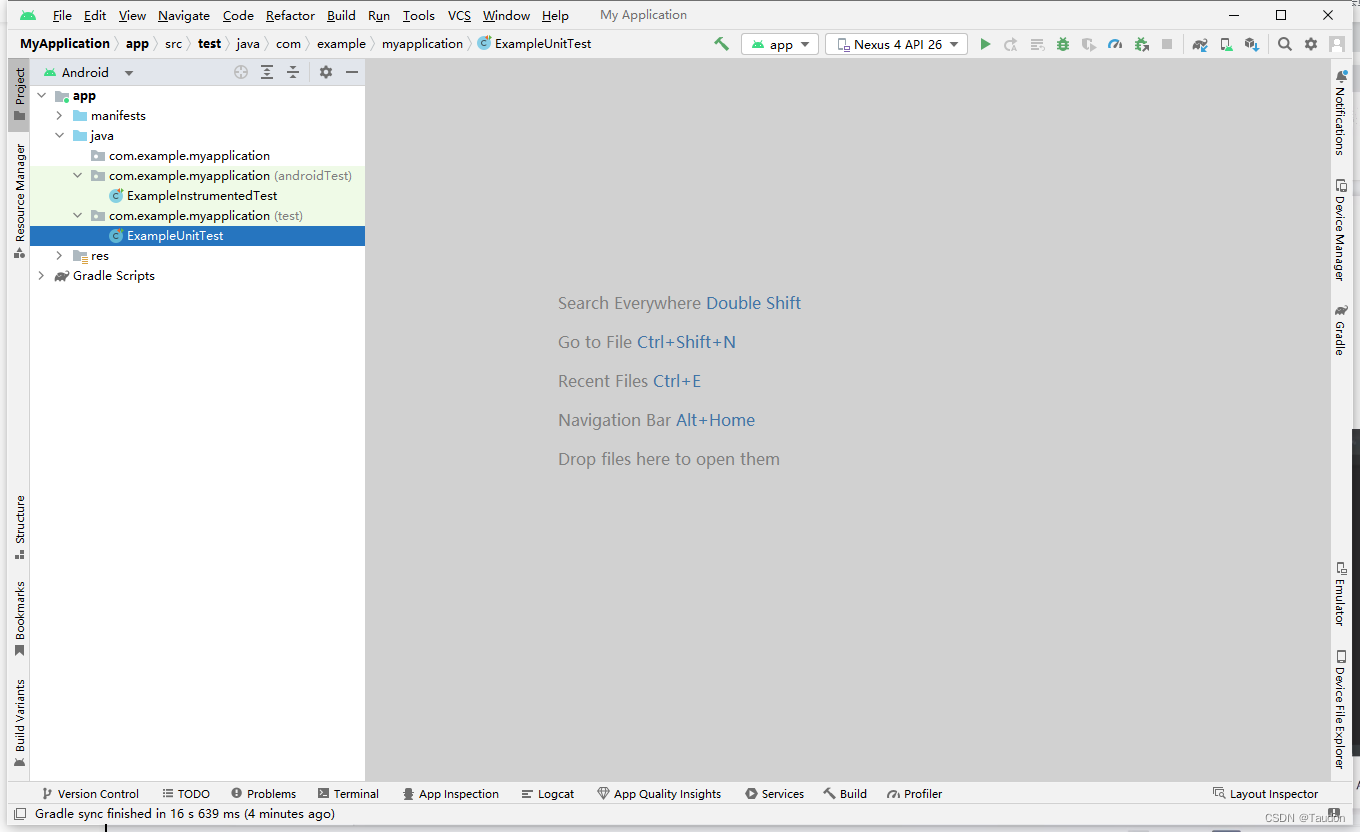Open the Problems tool window
The height and width of the screenshot is (832, 1360).
coord(263,794)
